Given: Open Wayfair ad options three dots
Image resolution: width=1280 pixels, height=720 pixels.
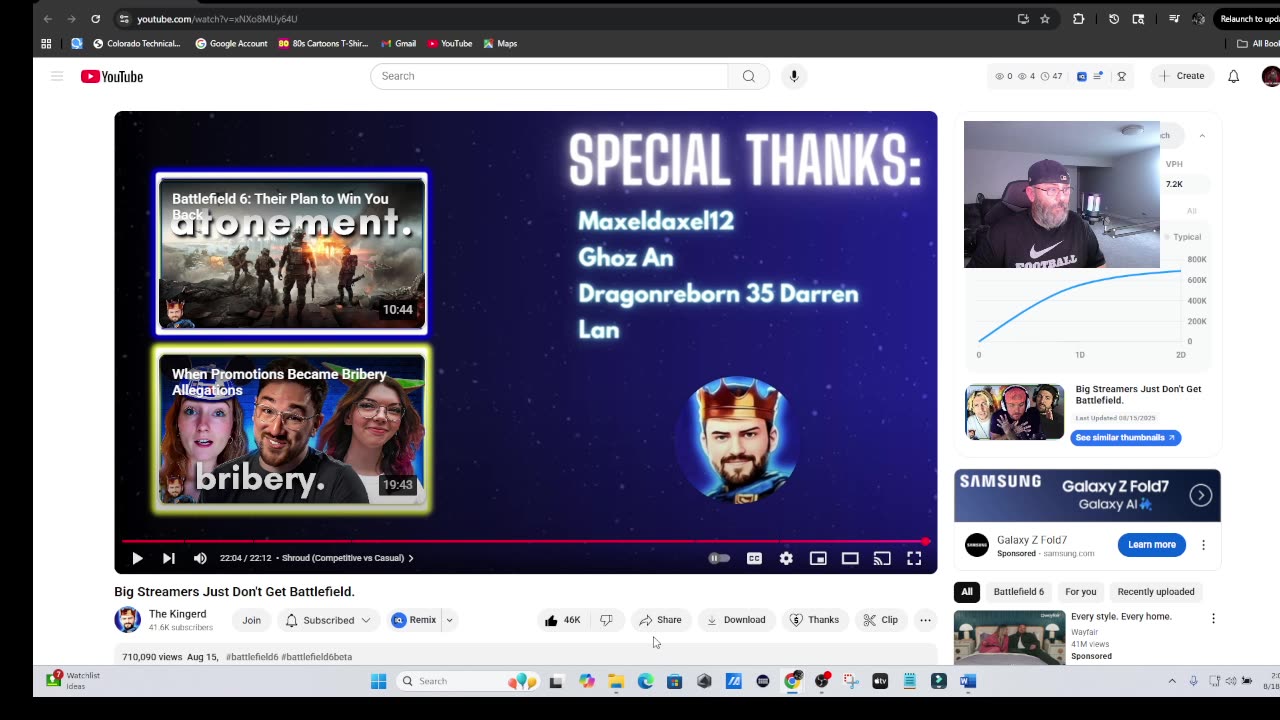Looking at the screenshot, I should coord(1213,618).
